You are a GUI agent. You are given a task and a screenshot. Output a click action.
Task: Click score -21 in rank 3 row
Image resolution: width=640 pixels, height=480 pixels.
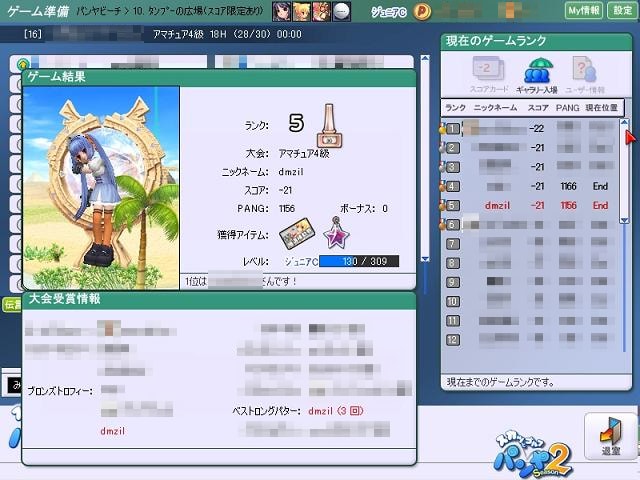(537, 167)
